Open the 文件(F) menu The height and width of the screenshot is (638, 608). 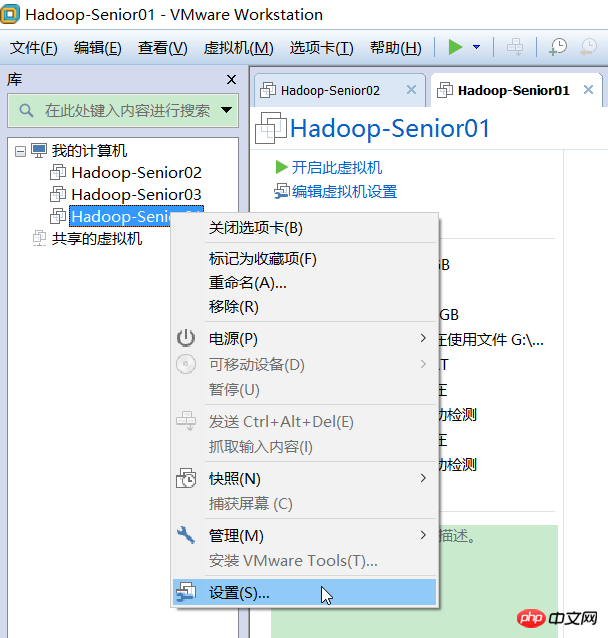34,48
